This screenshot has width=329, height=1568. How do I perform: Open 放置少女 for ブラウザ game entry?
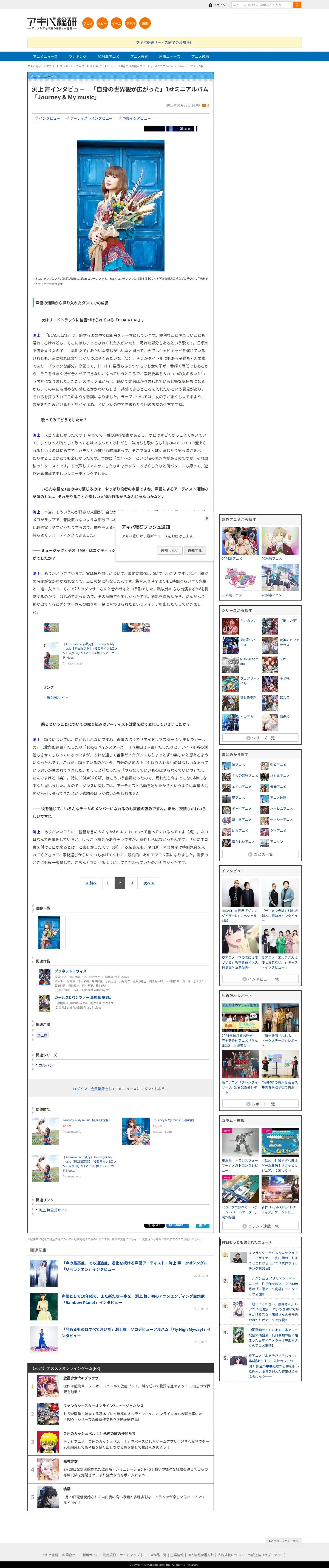pyautogui.click(x=81, y=1378)
